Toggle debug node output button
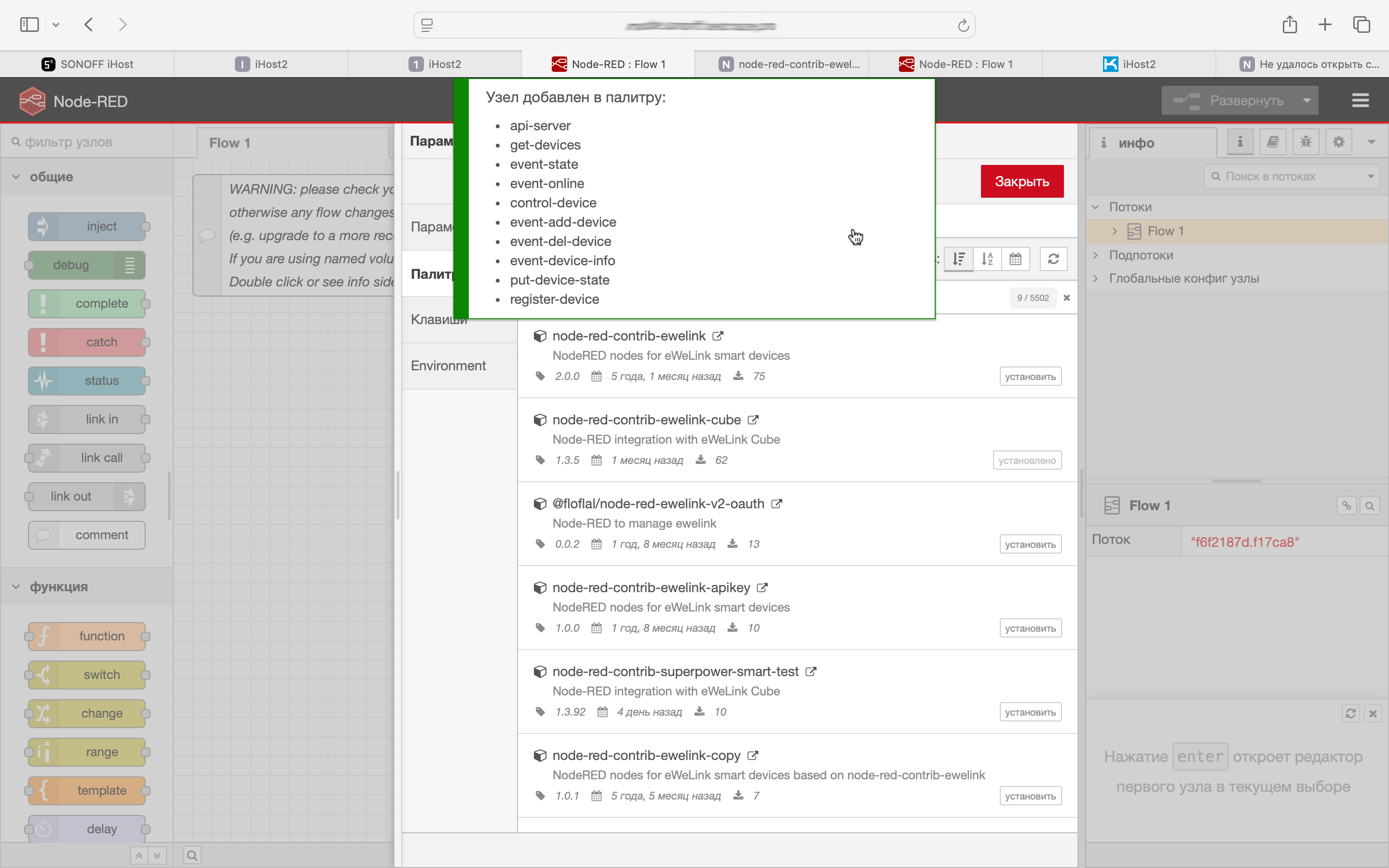The width and height of the screenshot is (1389, 868). coord(130,265)
